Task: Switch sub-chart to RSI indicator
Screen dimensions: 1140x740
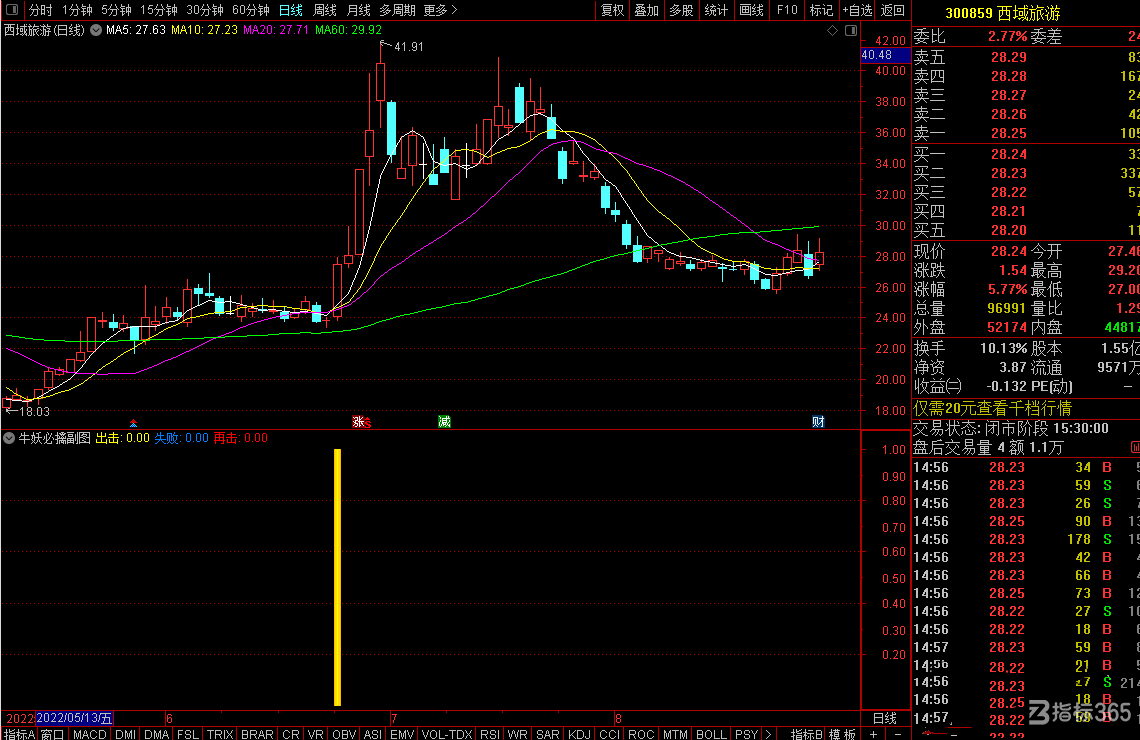Action: coord(490,734)
